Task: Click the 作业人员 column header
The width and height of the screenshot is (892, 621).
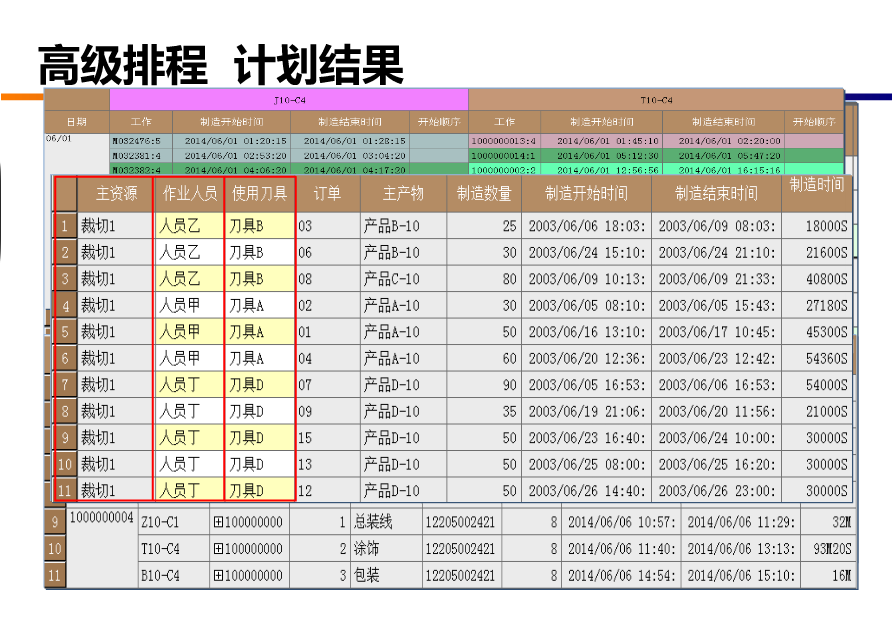Action: point(189,193)
